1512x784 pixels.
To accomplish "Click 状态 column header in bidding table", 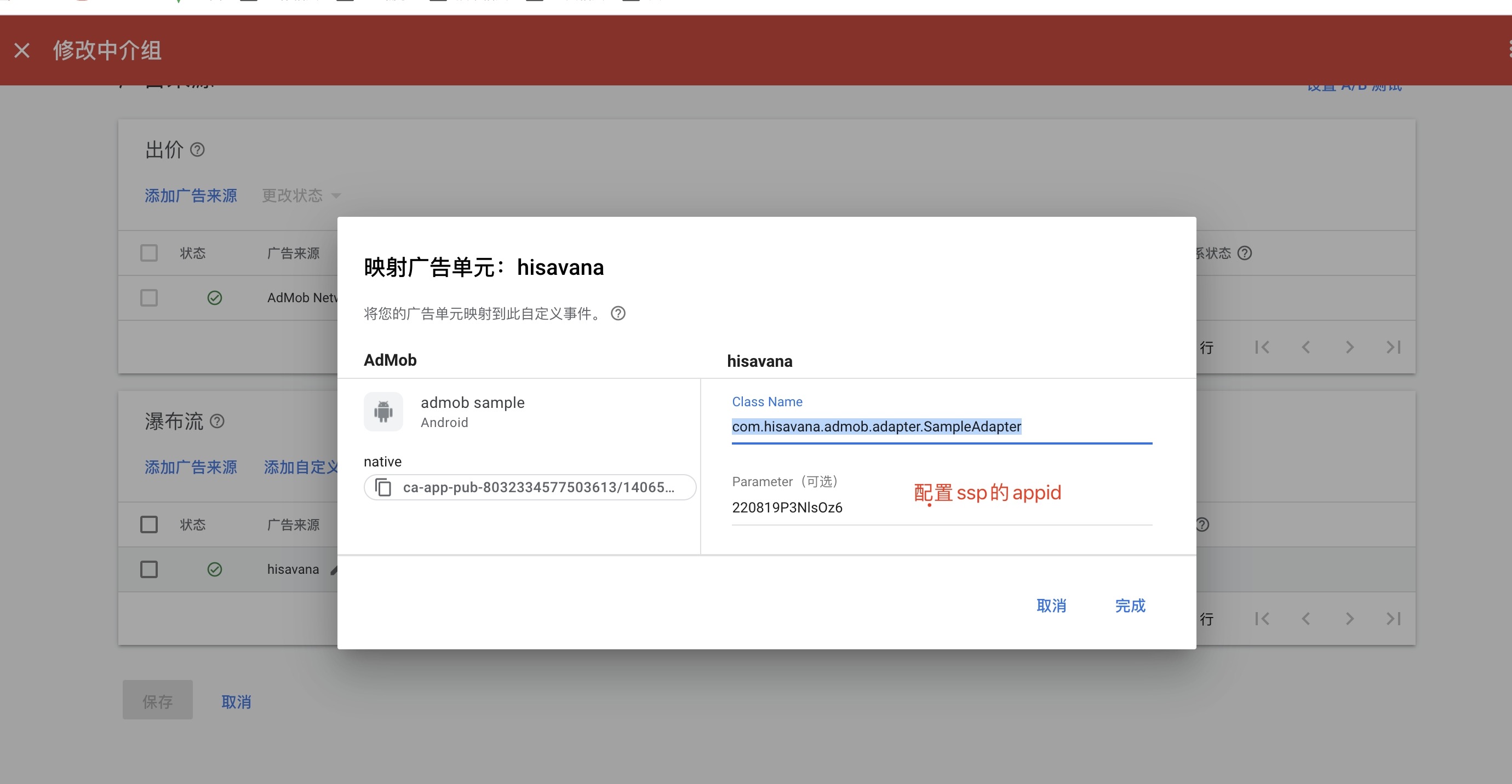I will (192, 253).
